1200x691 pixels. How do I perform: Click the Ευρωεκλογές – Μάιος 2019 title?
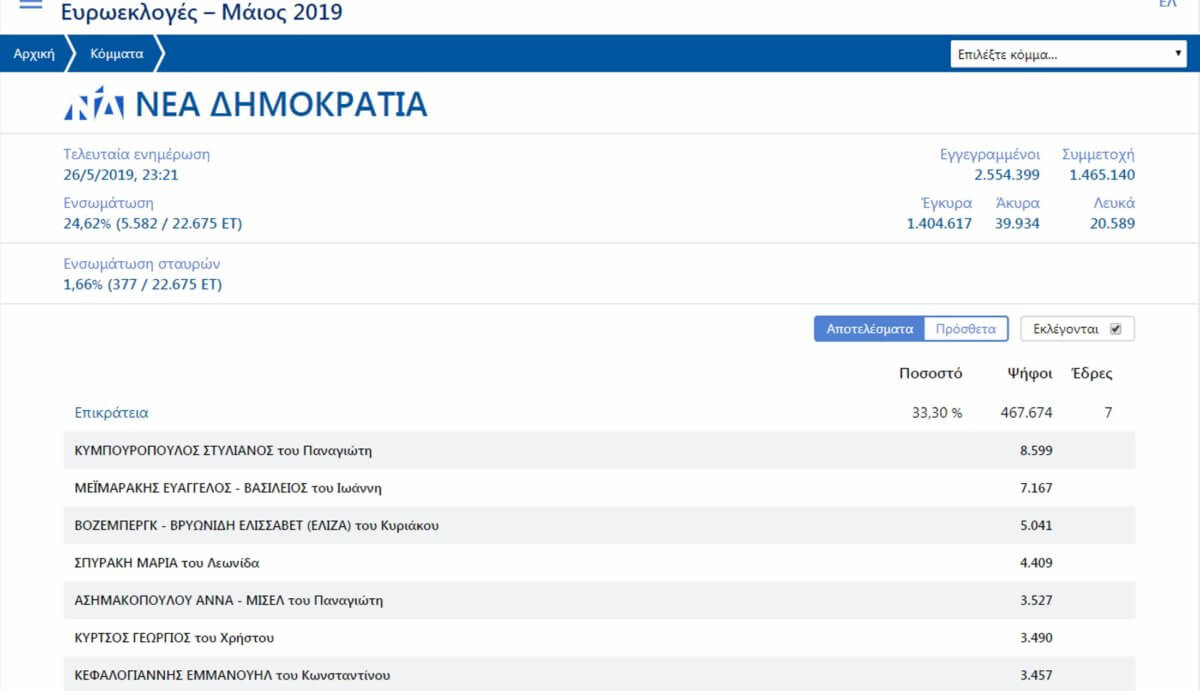pos(201,12)
